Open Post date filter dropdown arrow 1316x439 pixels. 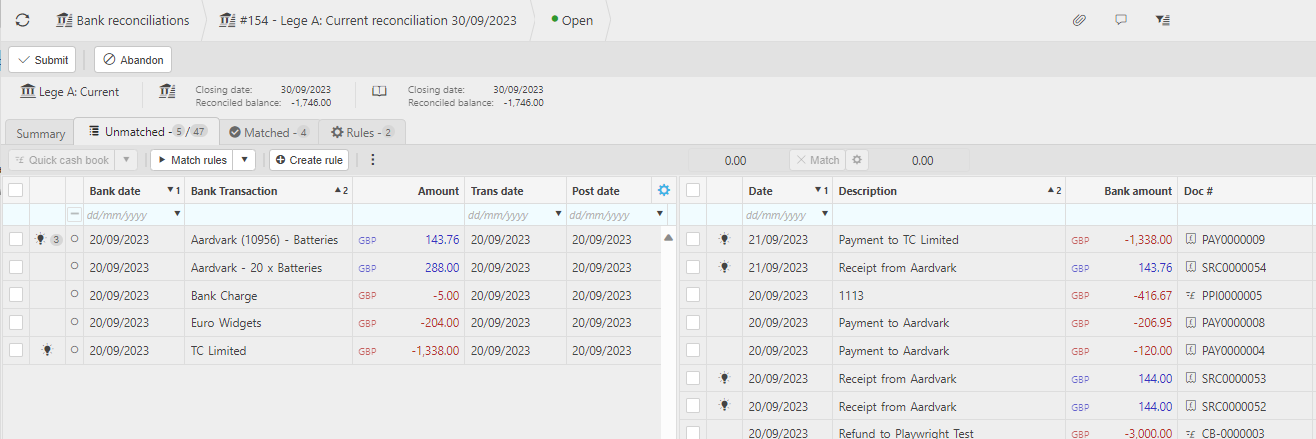click(659, 214)
